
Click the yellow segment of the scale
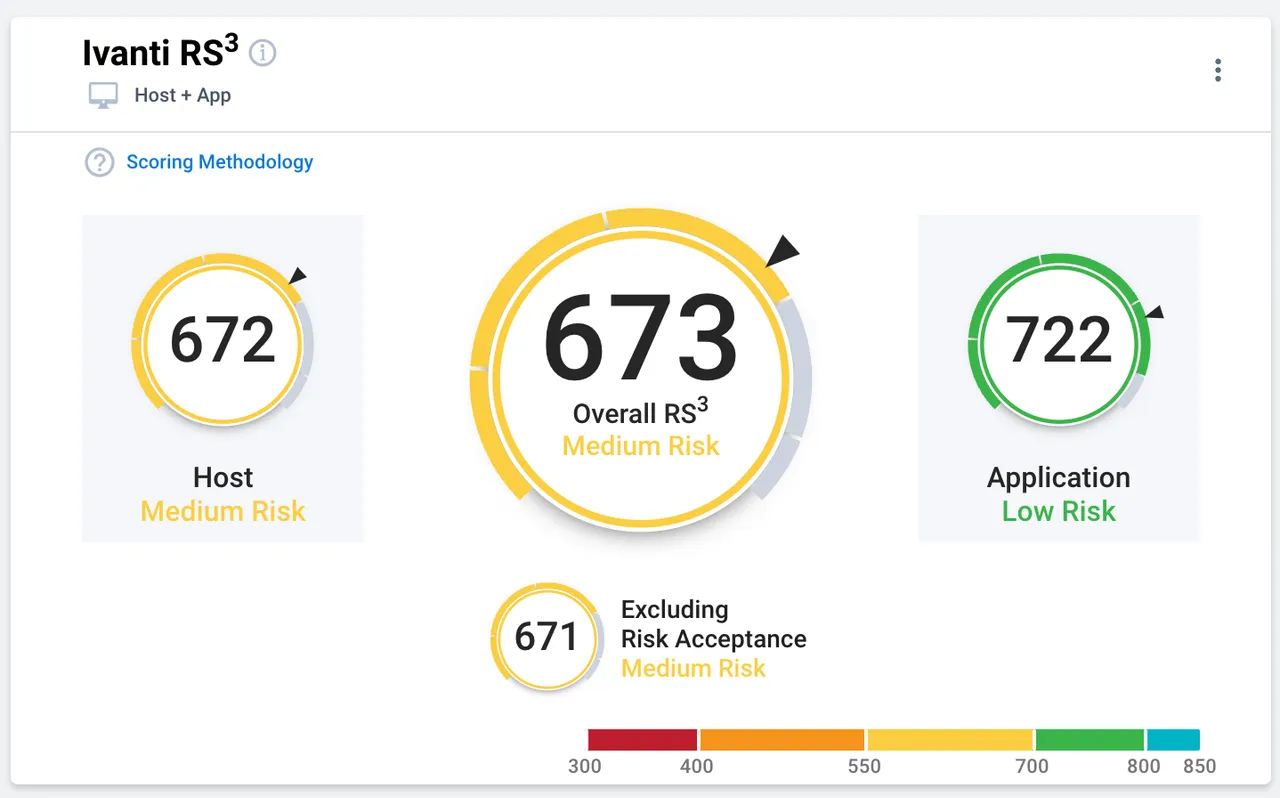950,740
